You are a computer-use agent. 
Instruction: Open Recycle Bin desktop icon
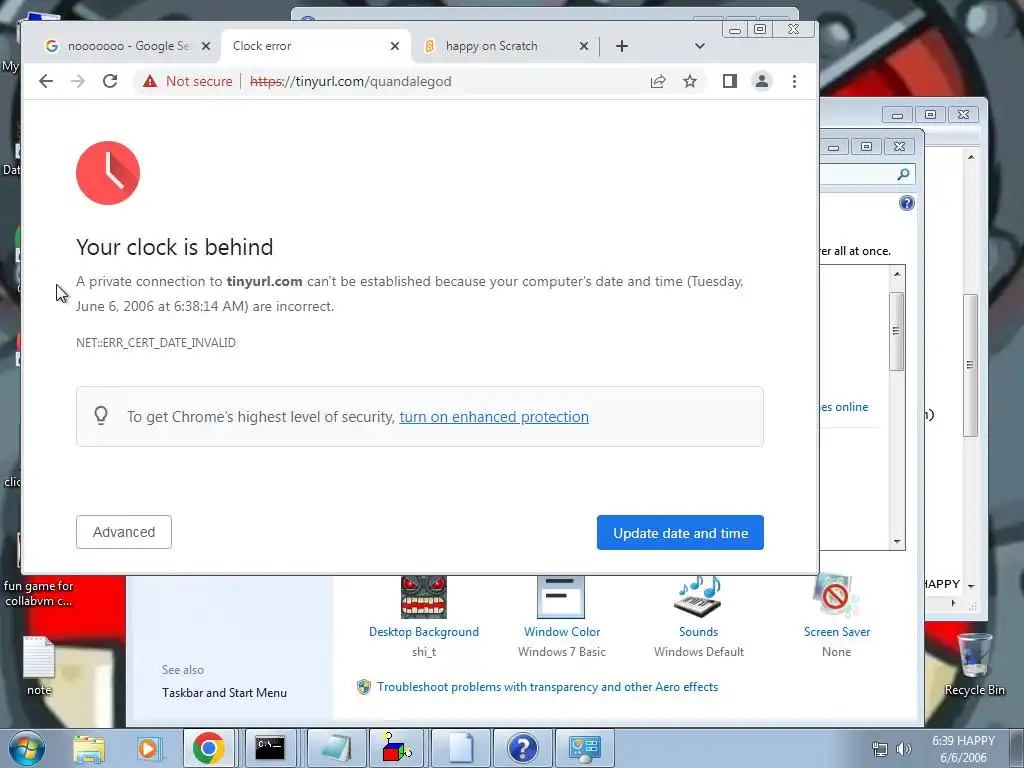point(974,664)
